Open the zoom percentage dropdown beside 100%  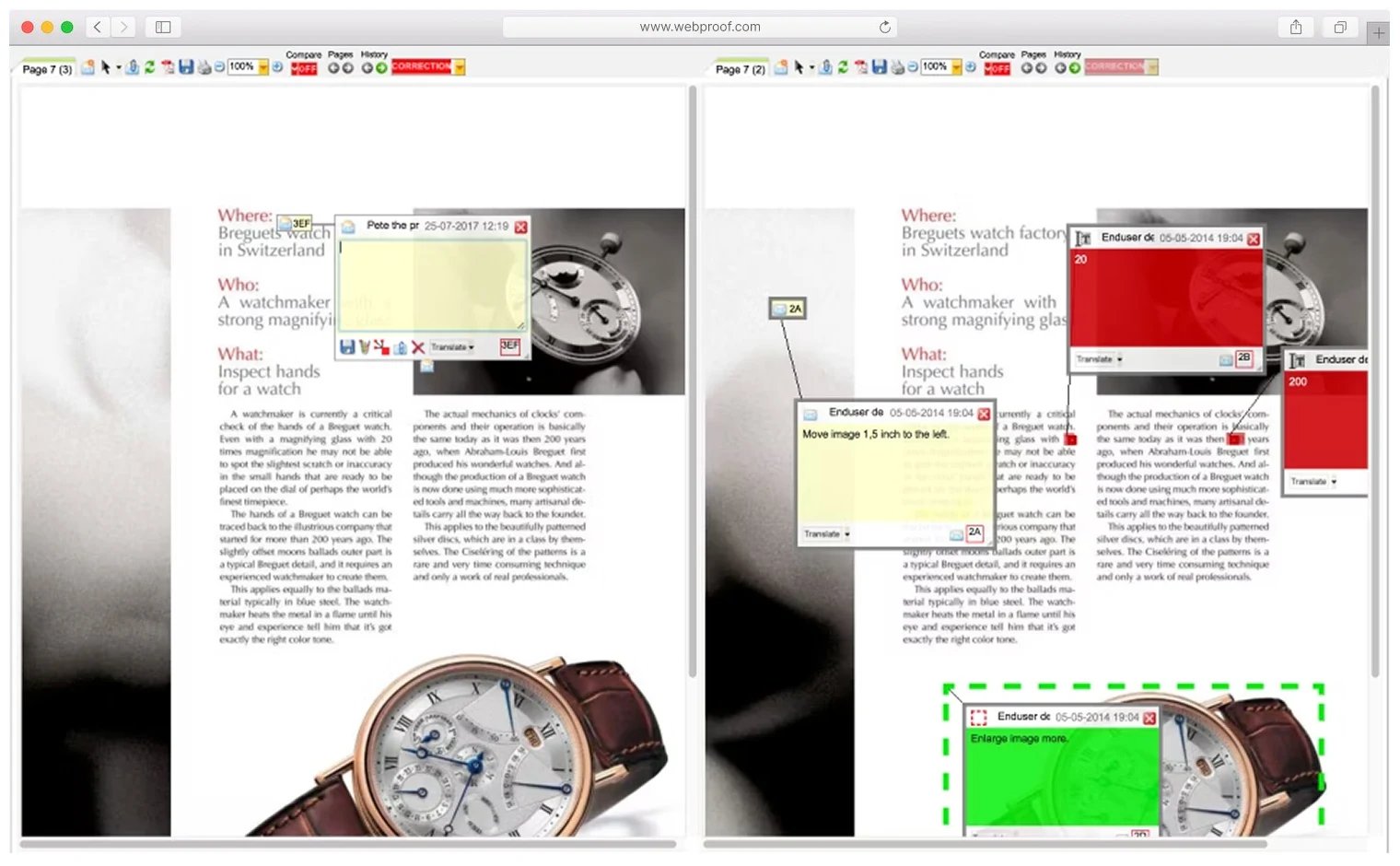pos(262,66)
